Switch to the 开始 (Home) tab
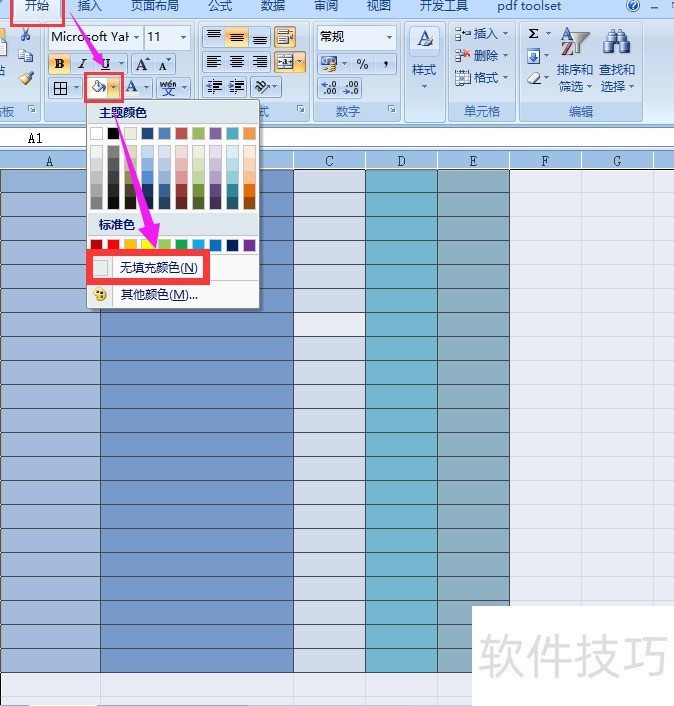Viewport: 674px width, 706px height. (37, 6)
